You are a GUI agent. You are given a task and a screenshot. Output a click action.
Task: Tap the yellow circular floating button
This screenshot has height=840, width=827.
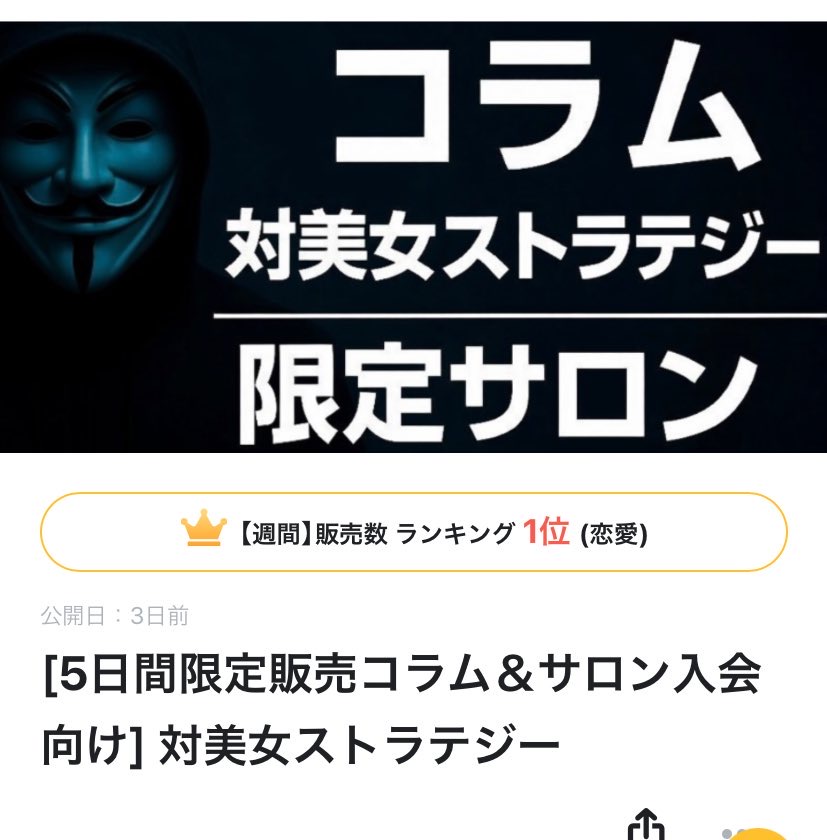coord(758,834)
